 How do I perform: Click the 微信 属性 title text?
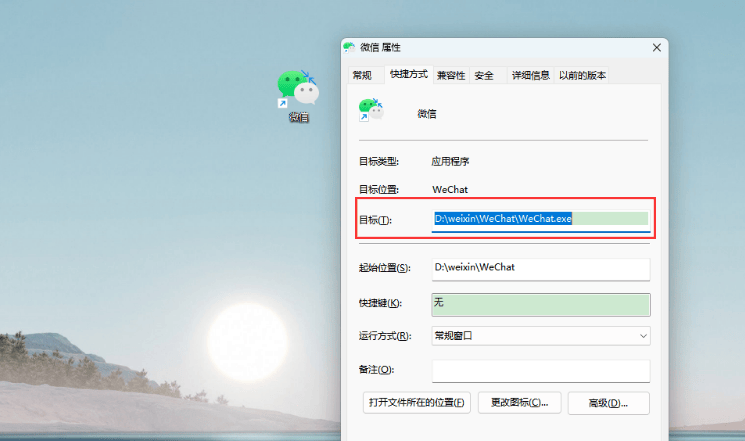click(x=380, y=47)
